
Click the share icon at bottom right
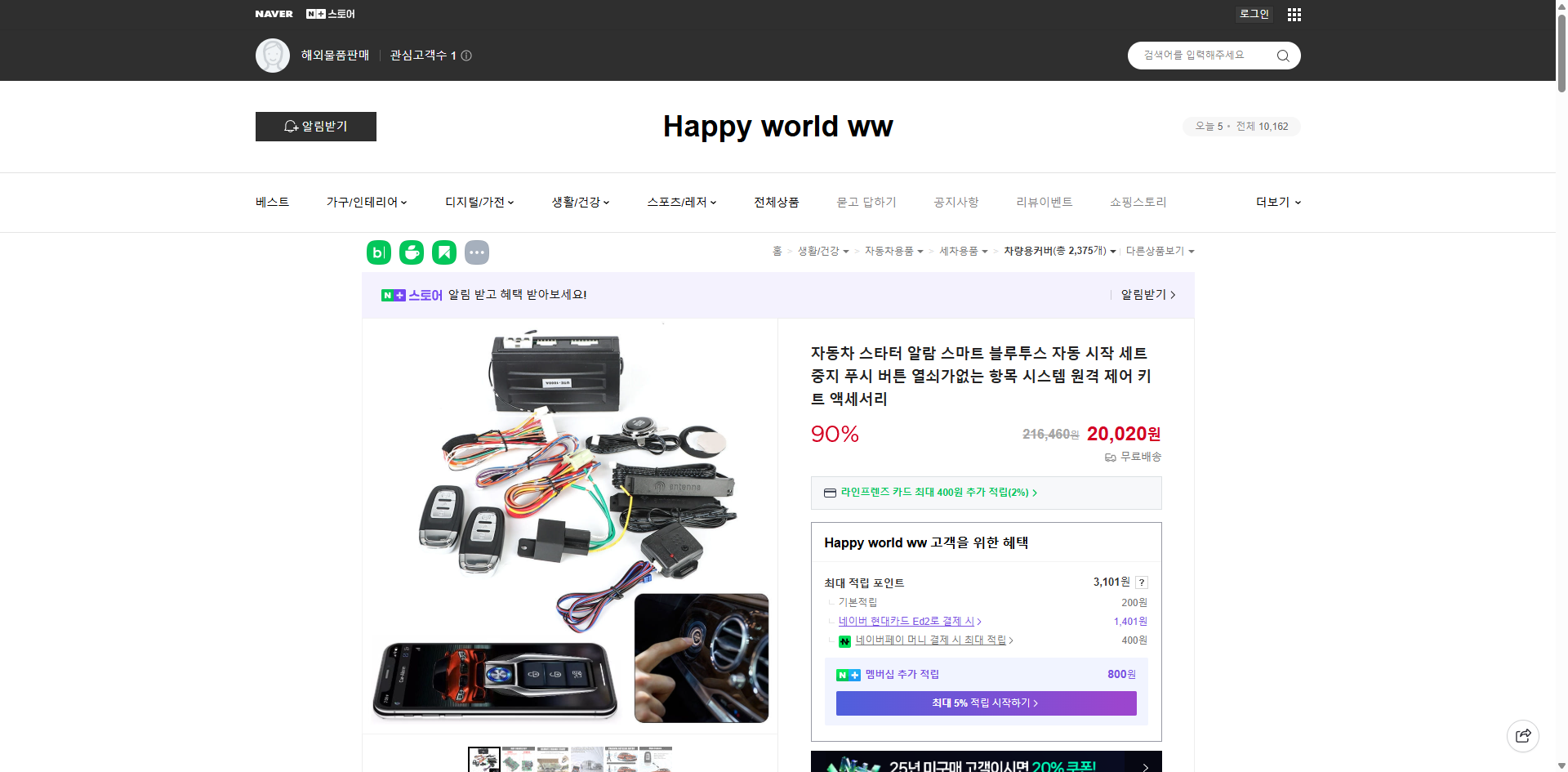point(1523,735)
